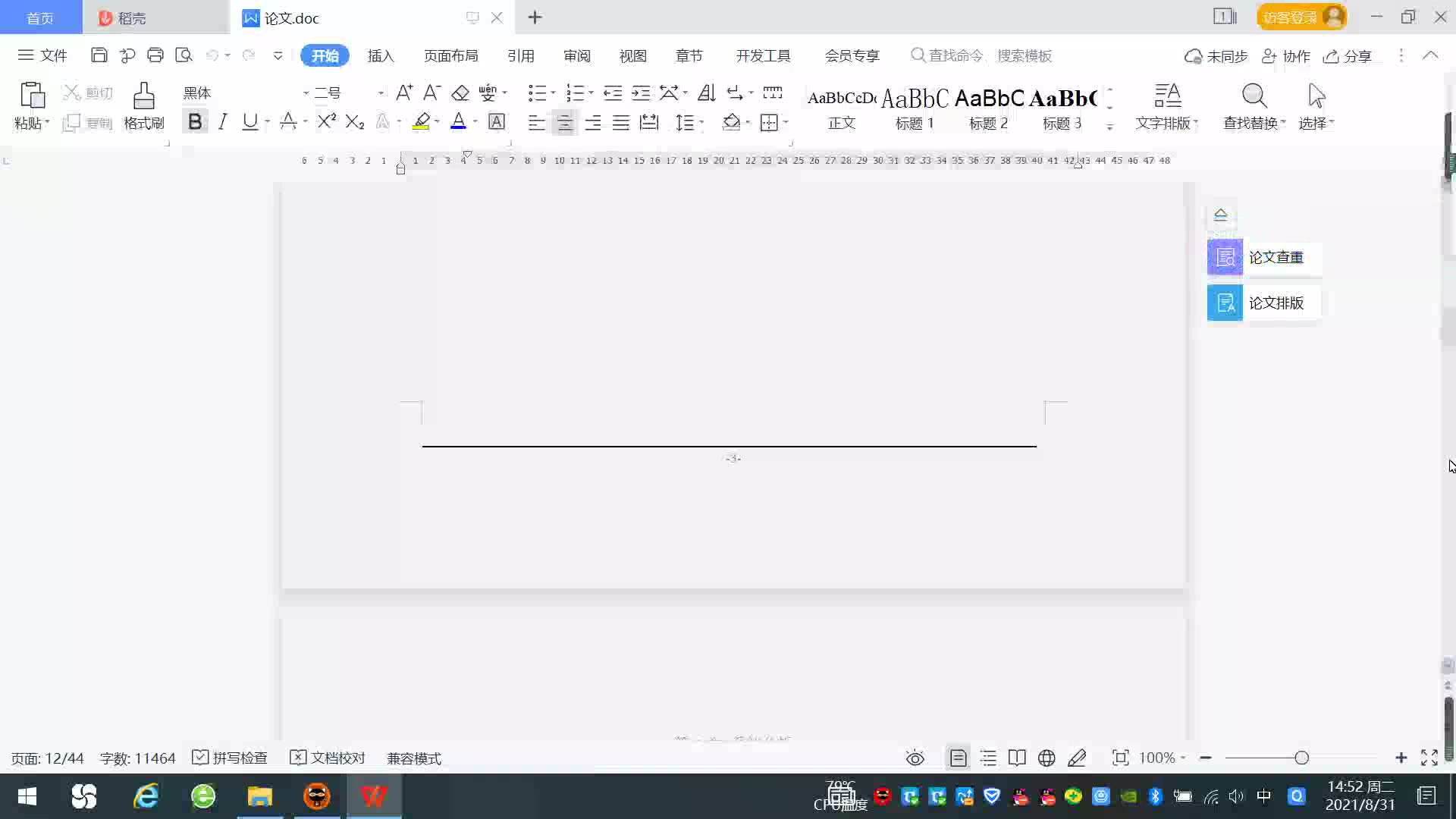Click the font color red A swatch
1456x819 pixels.
click(x=458, y=121)
